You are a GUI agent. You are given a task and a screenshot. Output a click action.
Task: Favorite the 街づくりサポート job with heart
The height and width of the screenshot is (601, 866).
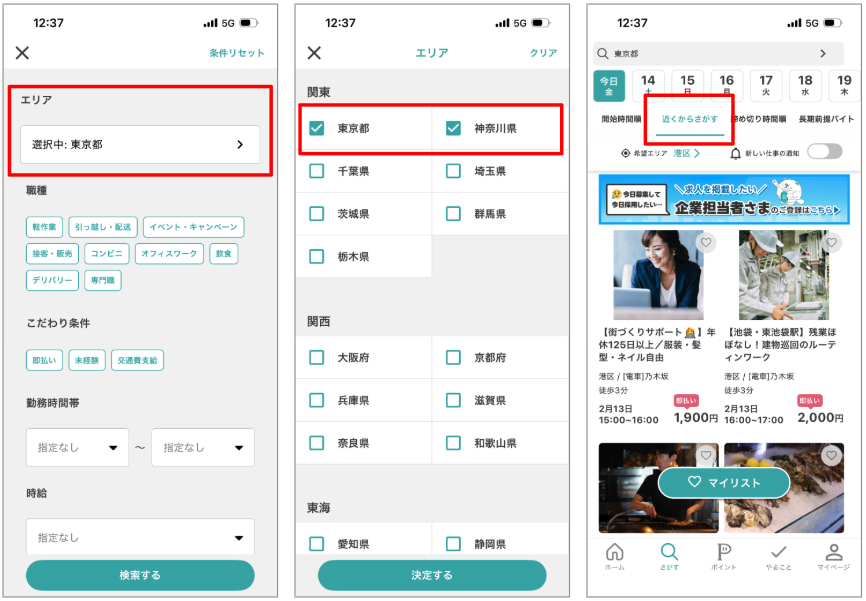(x=706, y=242)
